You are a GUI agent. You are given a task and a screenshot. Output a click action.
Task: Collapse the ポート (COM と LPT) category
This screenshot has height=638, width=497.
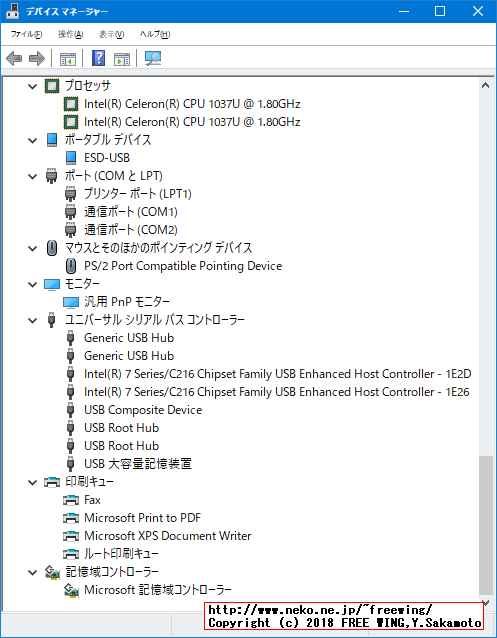(33, 177)
